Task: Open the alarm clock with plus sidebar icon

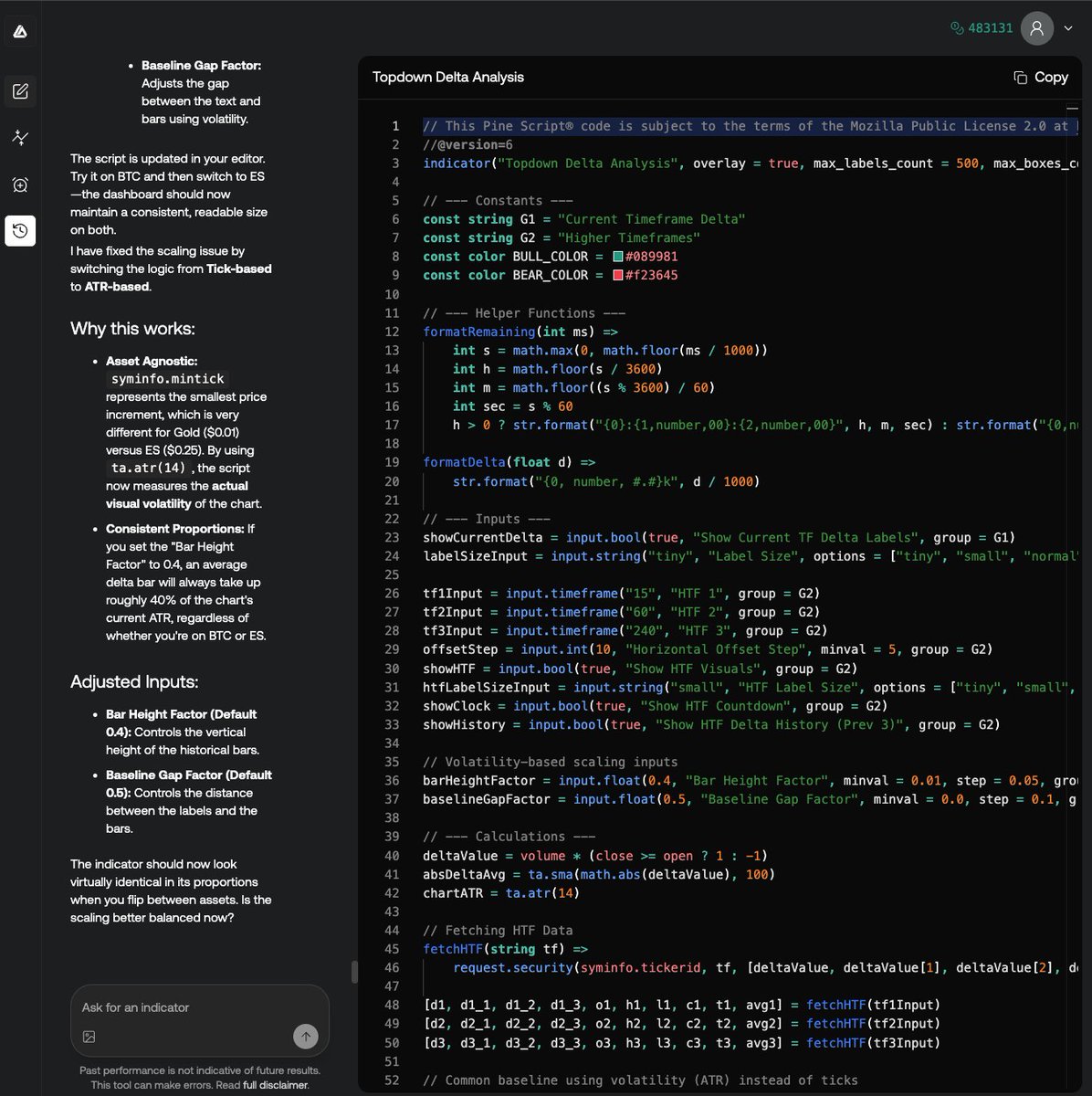Action: 20,184
